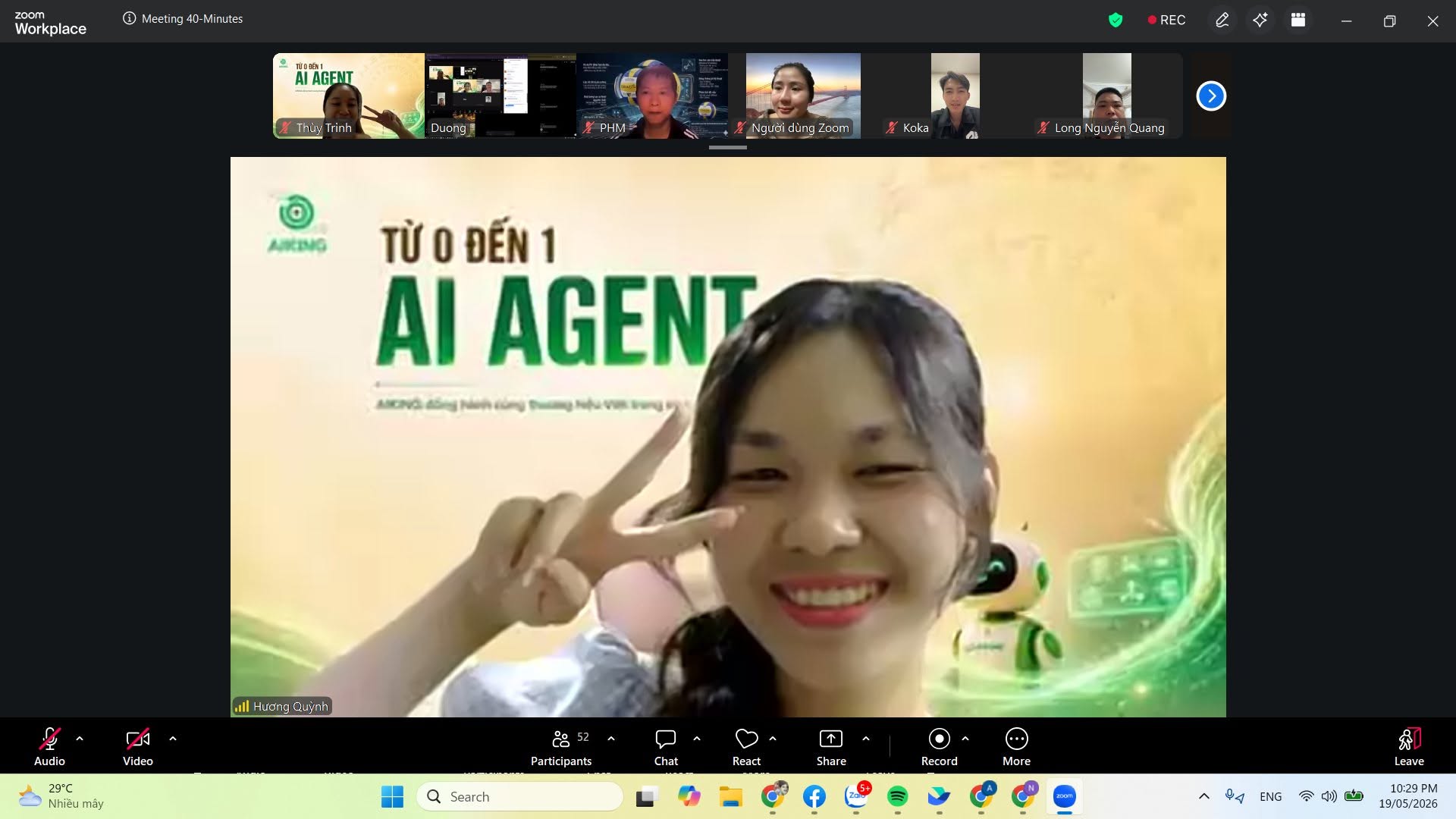Open Spotify from taskbar

pos(898,796)
